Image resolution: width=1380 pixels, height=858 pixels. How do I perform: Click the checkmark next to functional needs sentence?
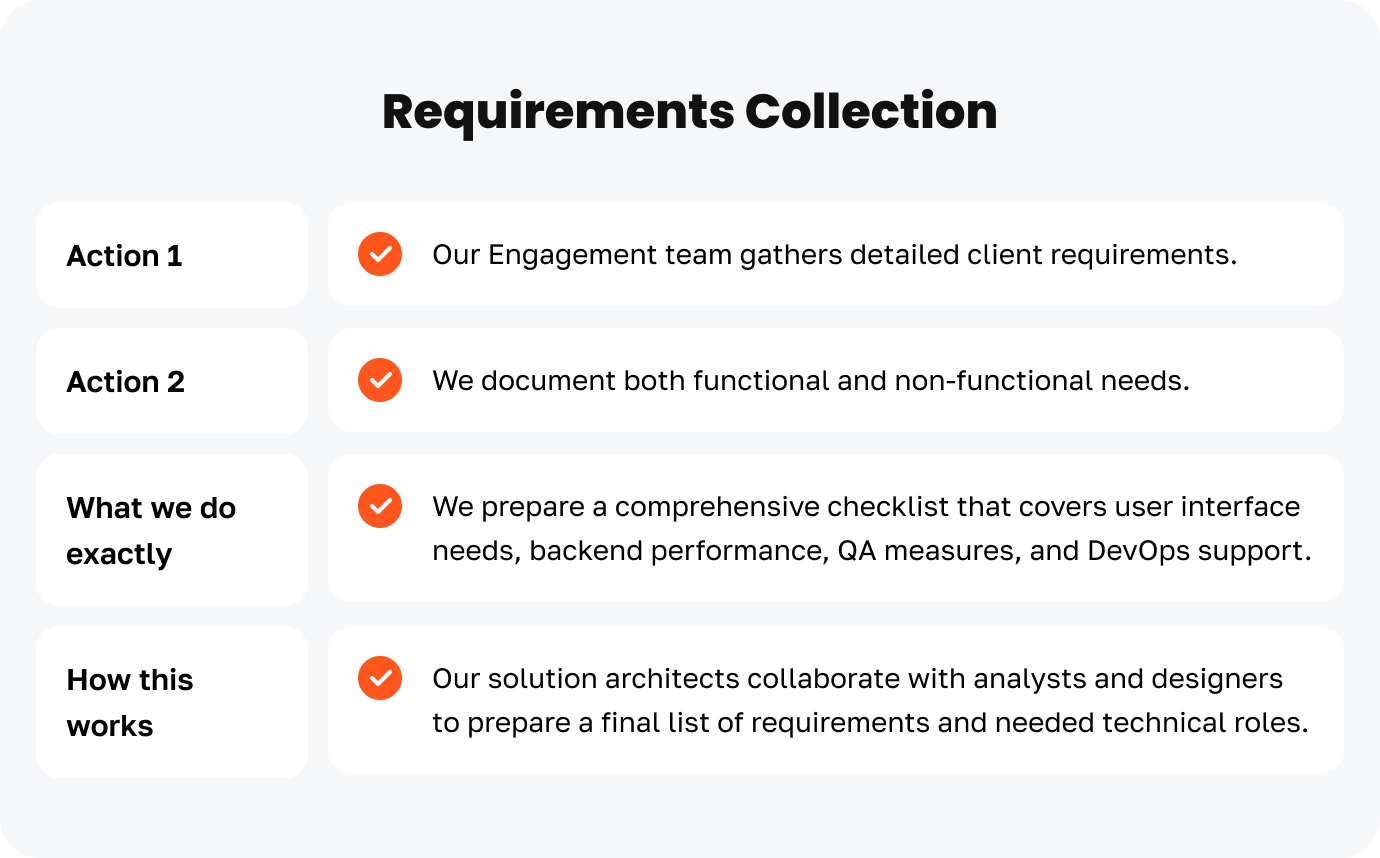point(380,381)
